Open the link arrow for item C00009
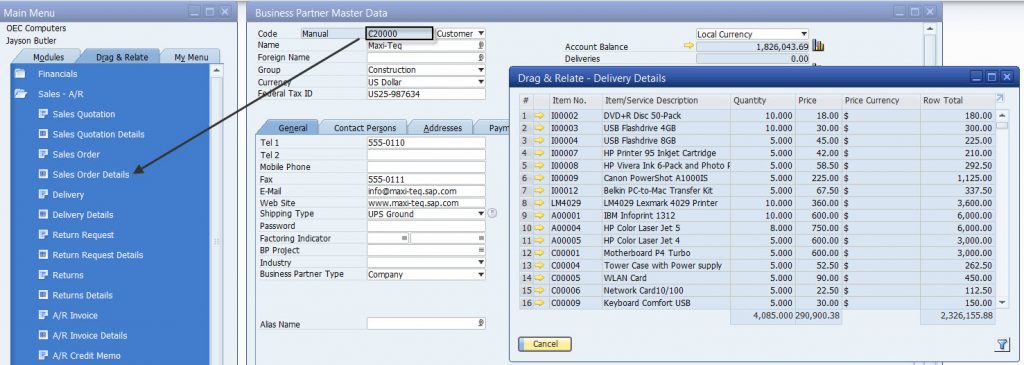 539,303
